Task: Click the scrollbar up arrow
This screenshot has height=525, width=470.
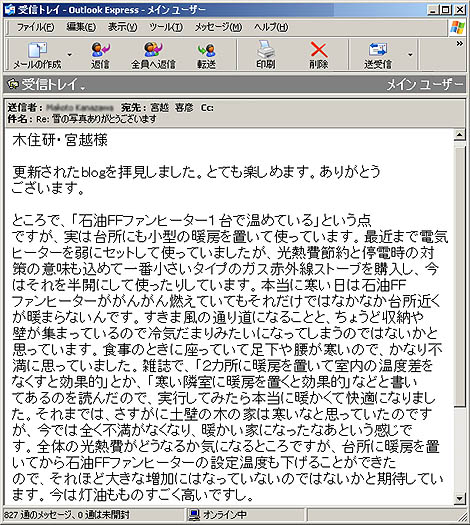Action: click(x=459, y=135)
